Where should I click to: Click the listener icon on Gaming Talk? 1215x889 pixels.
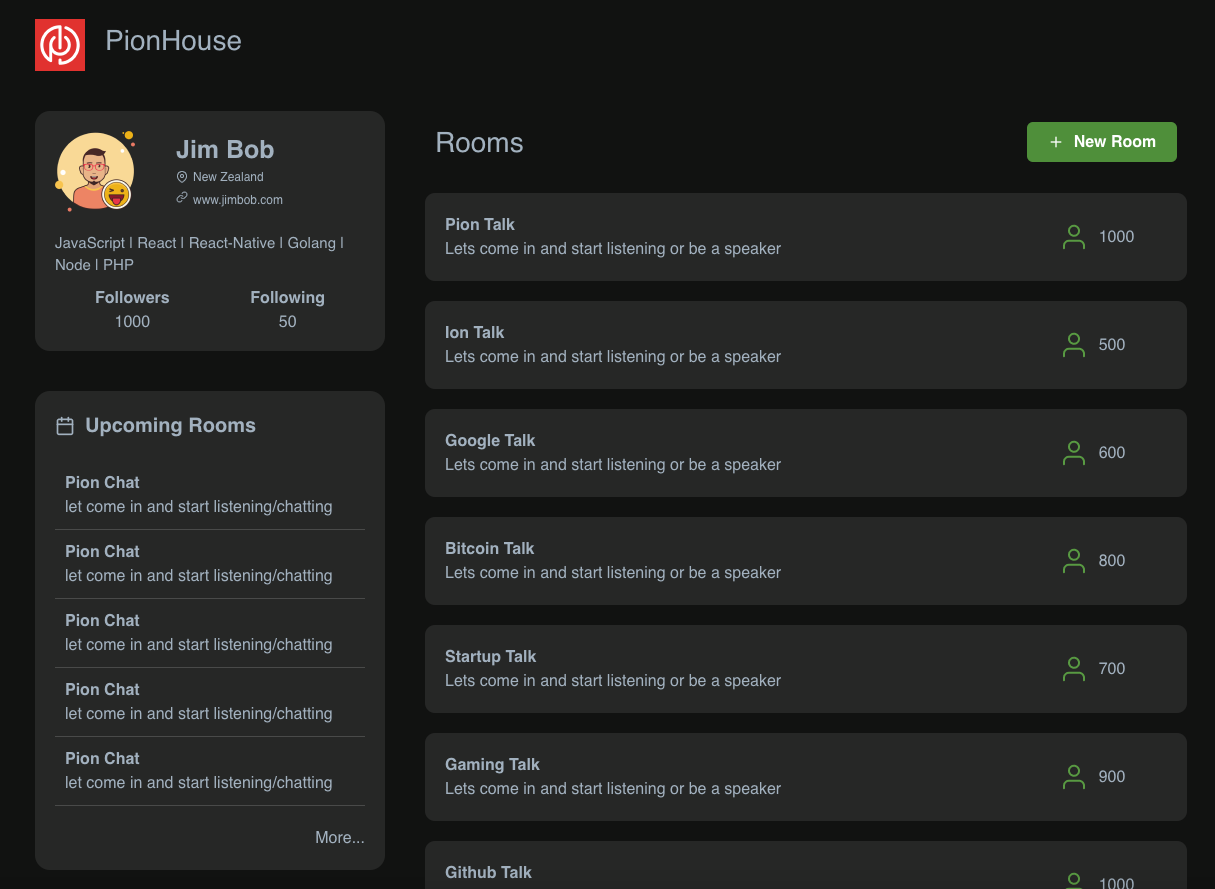click(1073, 777)
